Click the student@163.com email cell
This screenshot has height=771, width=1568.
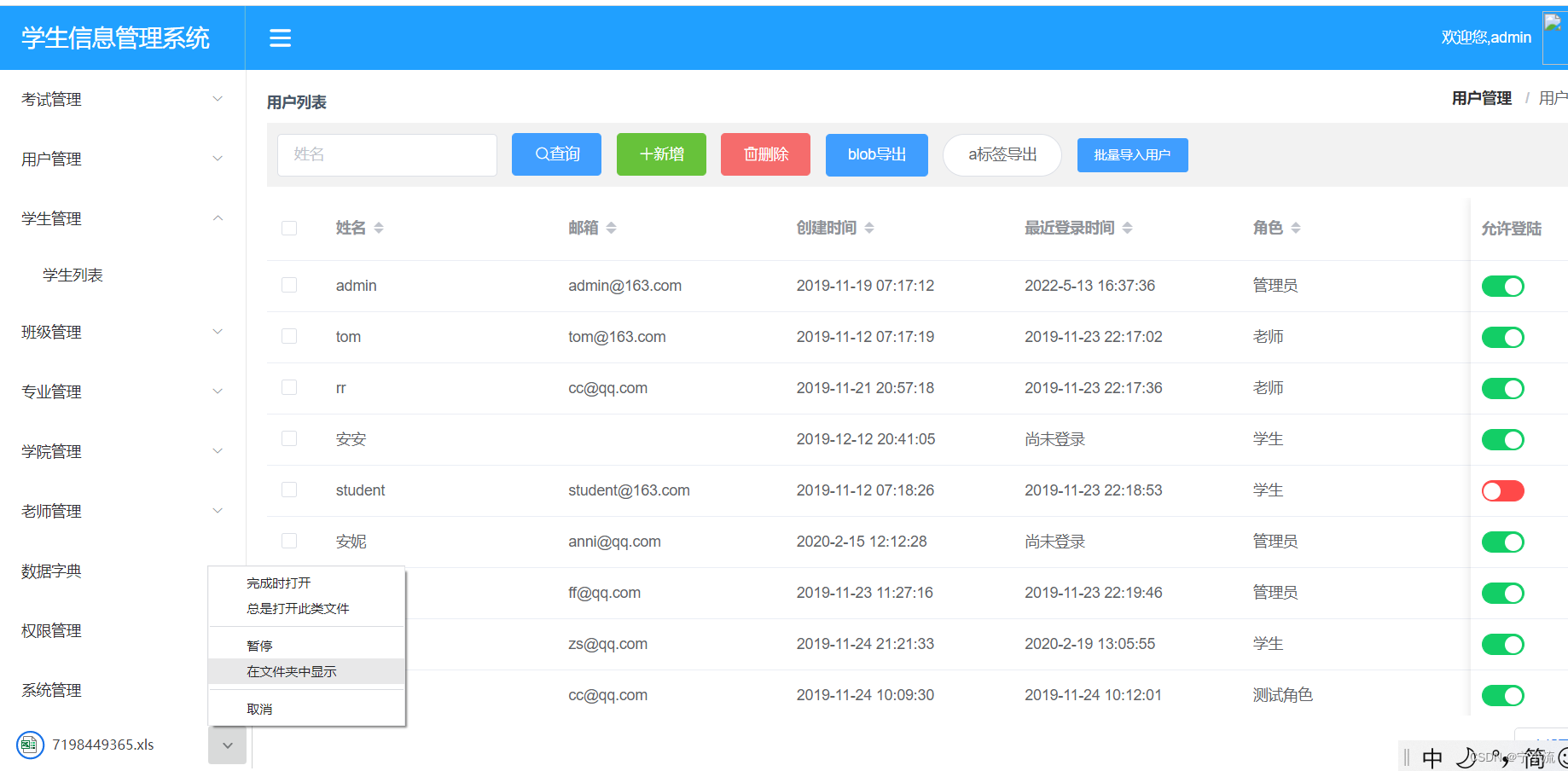pos(629,490)
